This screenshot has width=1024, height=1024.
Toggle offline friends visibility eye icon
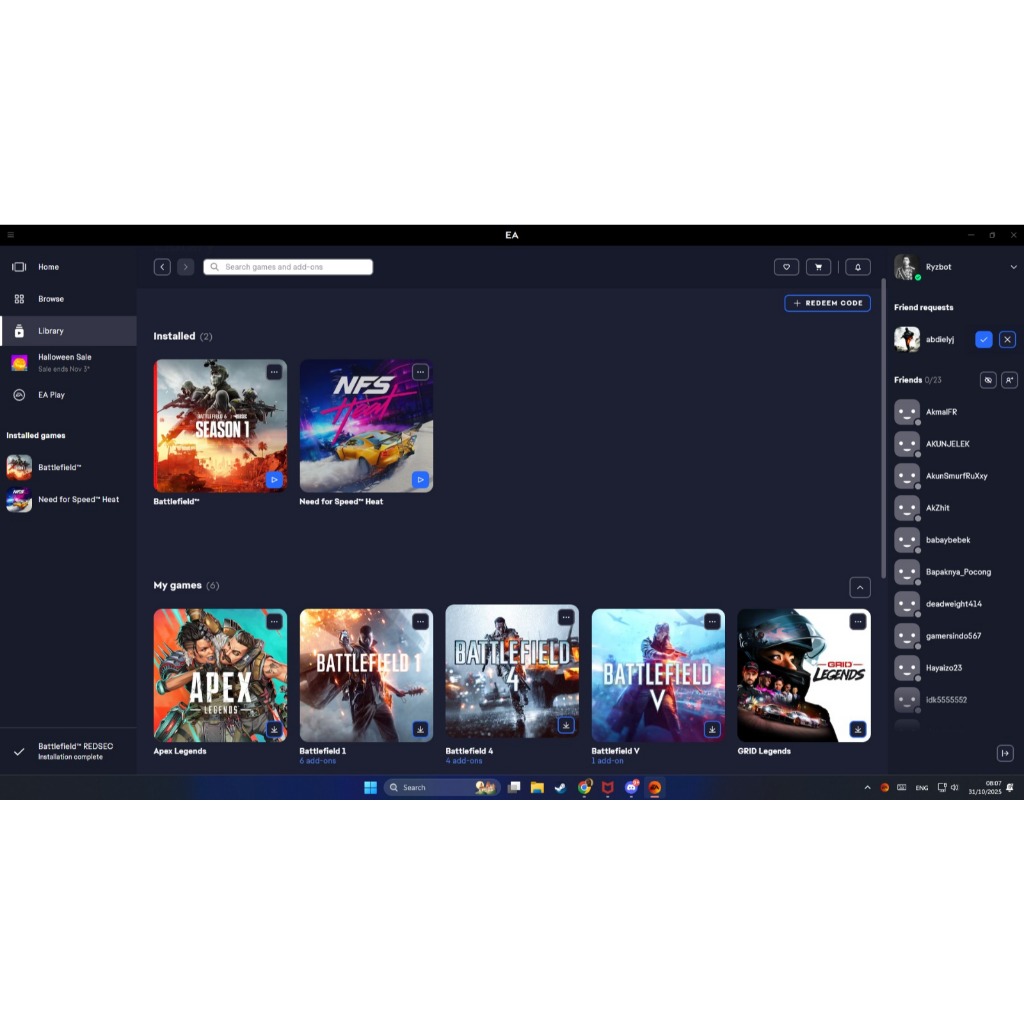click(x=987, y=380)
